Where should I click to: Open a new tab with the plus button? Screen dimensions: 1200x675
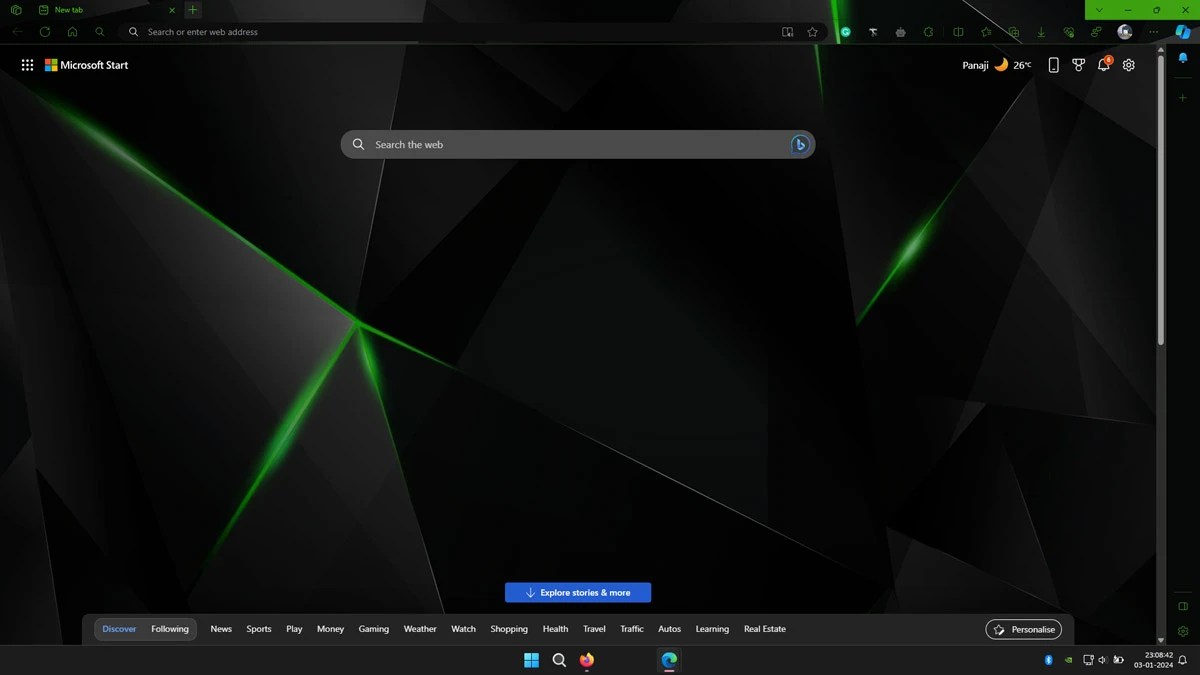point(192,10)
